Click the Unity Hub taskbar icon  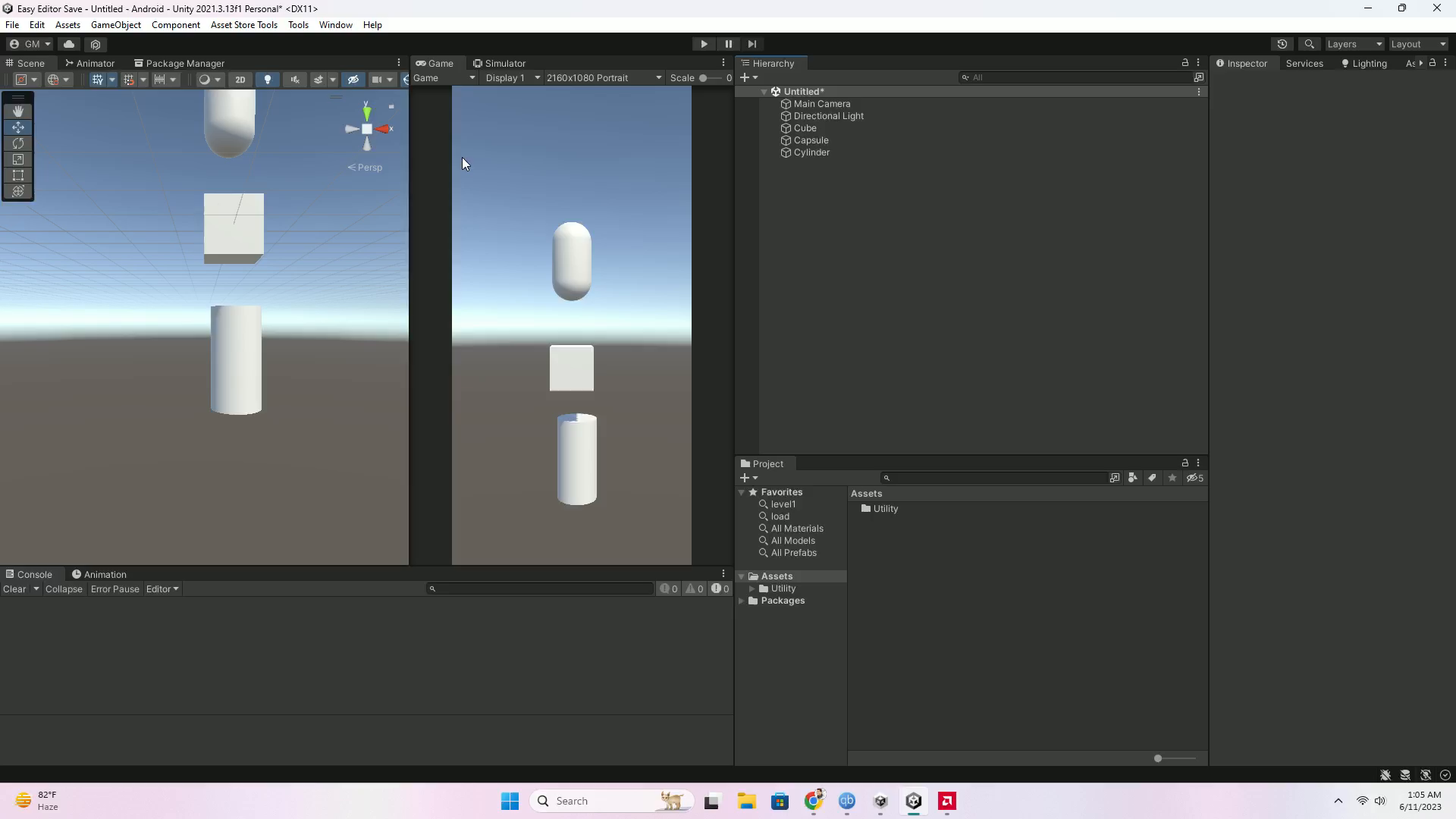pyautogui.click(x=880, y=801)
